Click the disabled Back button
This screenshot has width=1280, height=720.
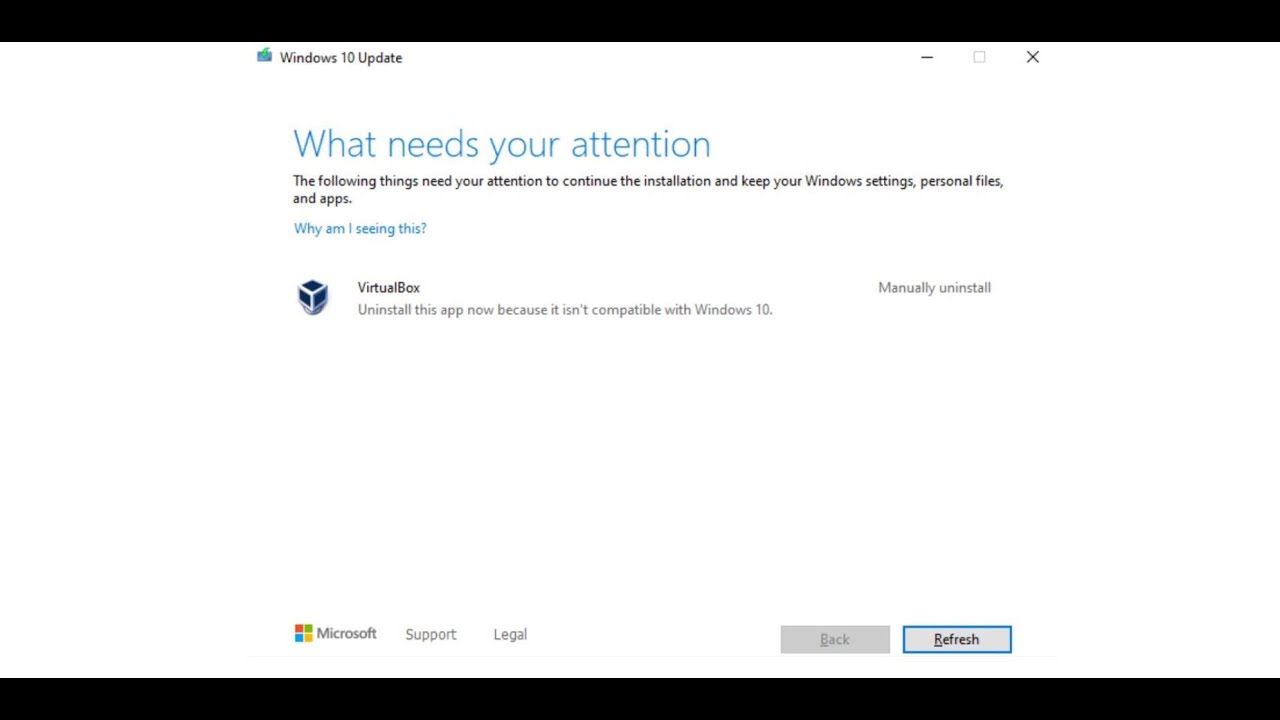point(835,639)
